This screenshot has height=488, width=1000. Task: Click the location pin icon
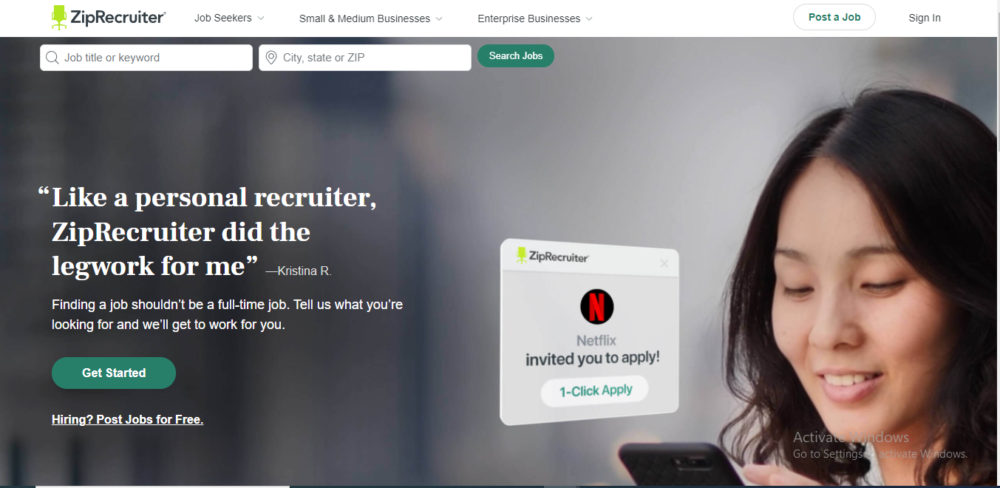click(x=271, y=57)
